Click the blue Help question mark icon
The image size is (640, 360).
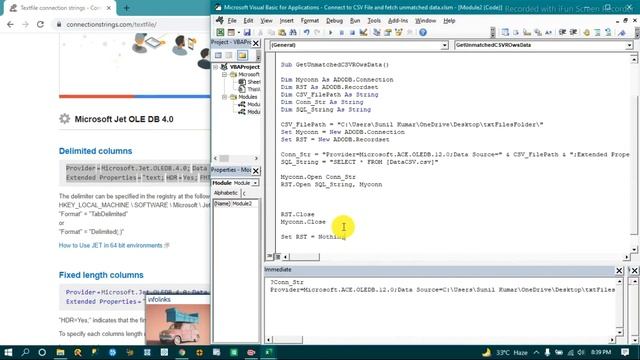coord(423,32)
